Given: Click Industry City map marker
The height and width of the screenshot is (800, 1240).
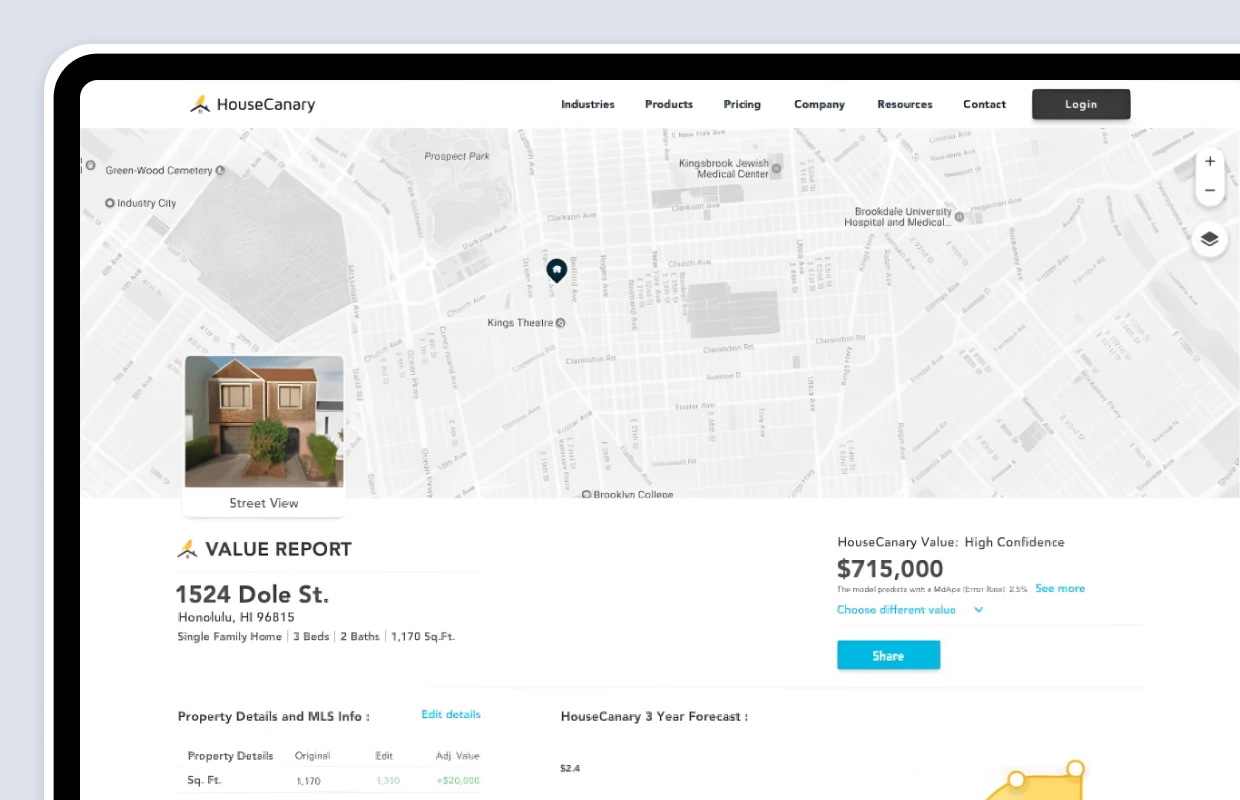Looking at the screenshot, I should [110, 203].
